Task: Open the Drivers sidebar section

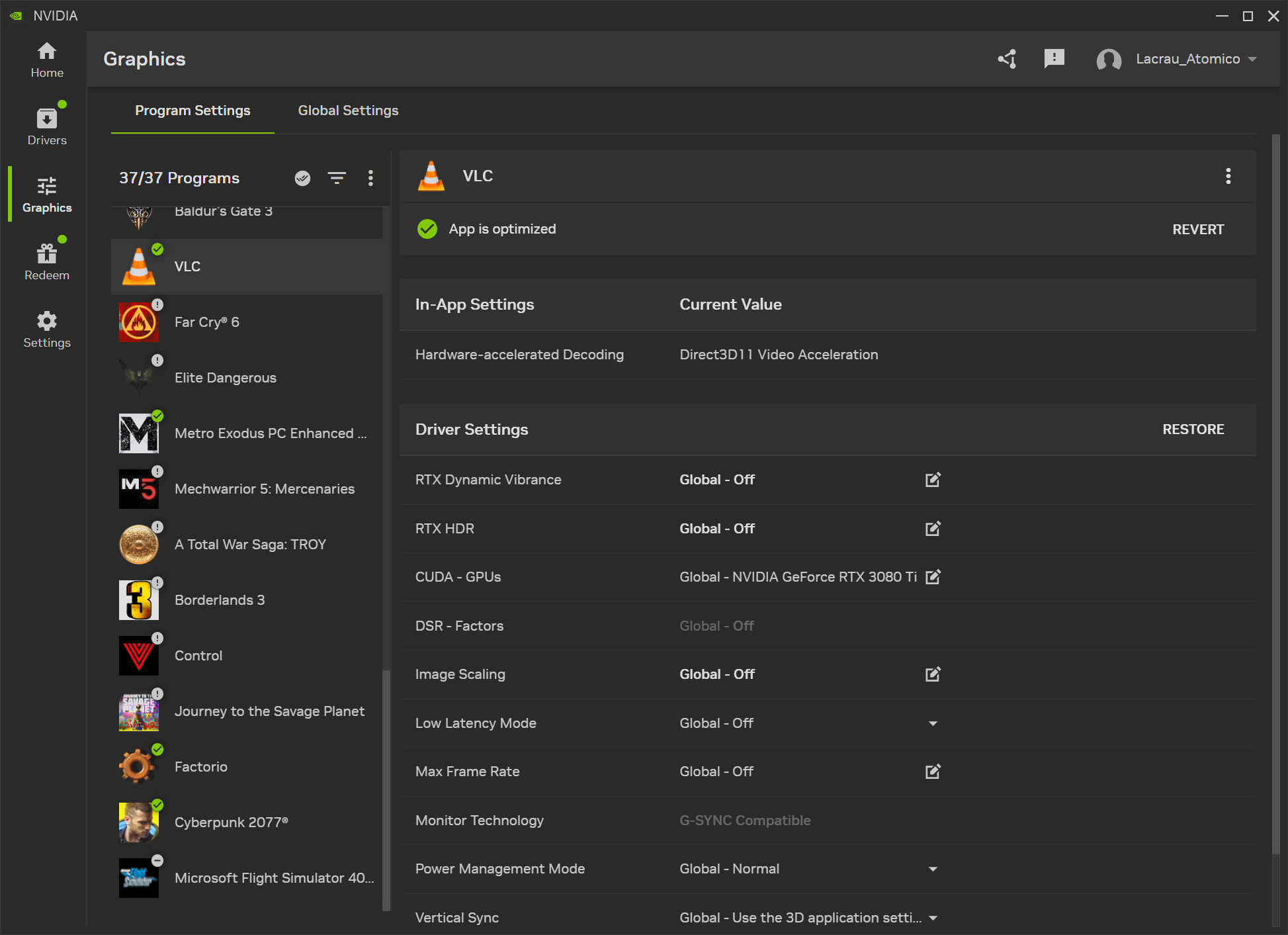Action: point(46,127)
